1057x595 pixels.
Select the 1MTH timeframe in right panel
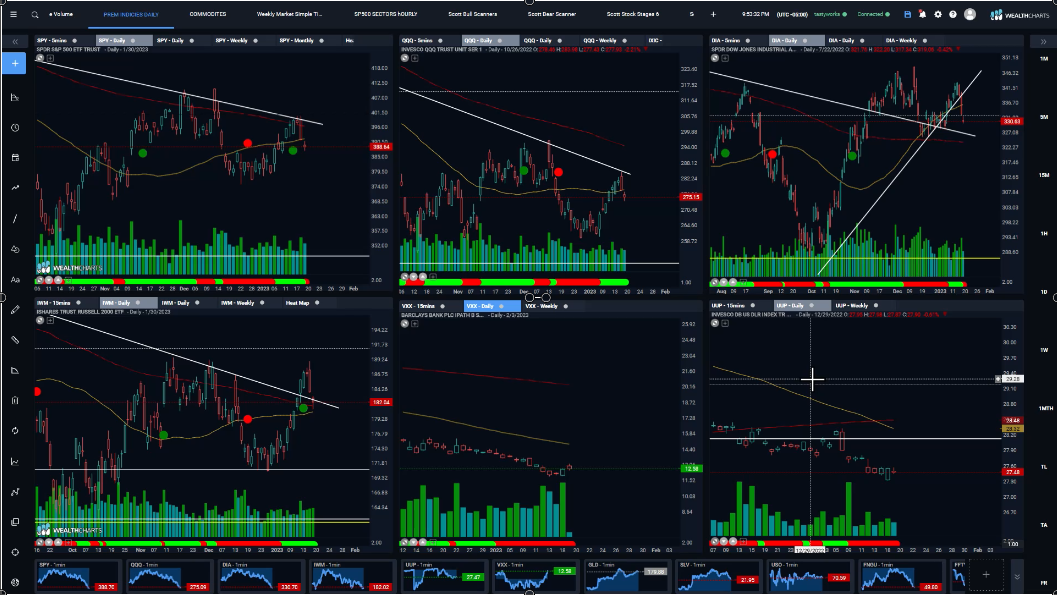pyautogui.click(x=1044, y=408)
